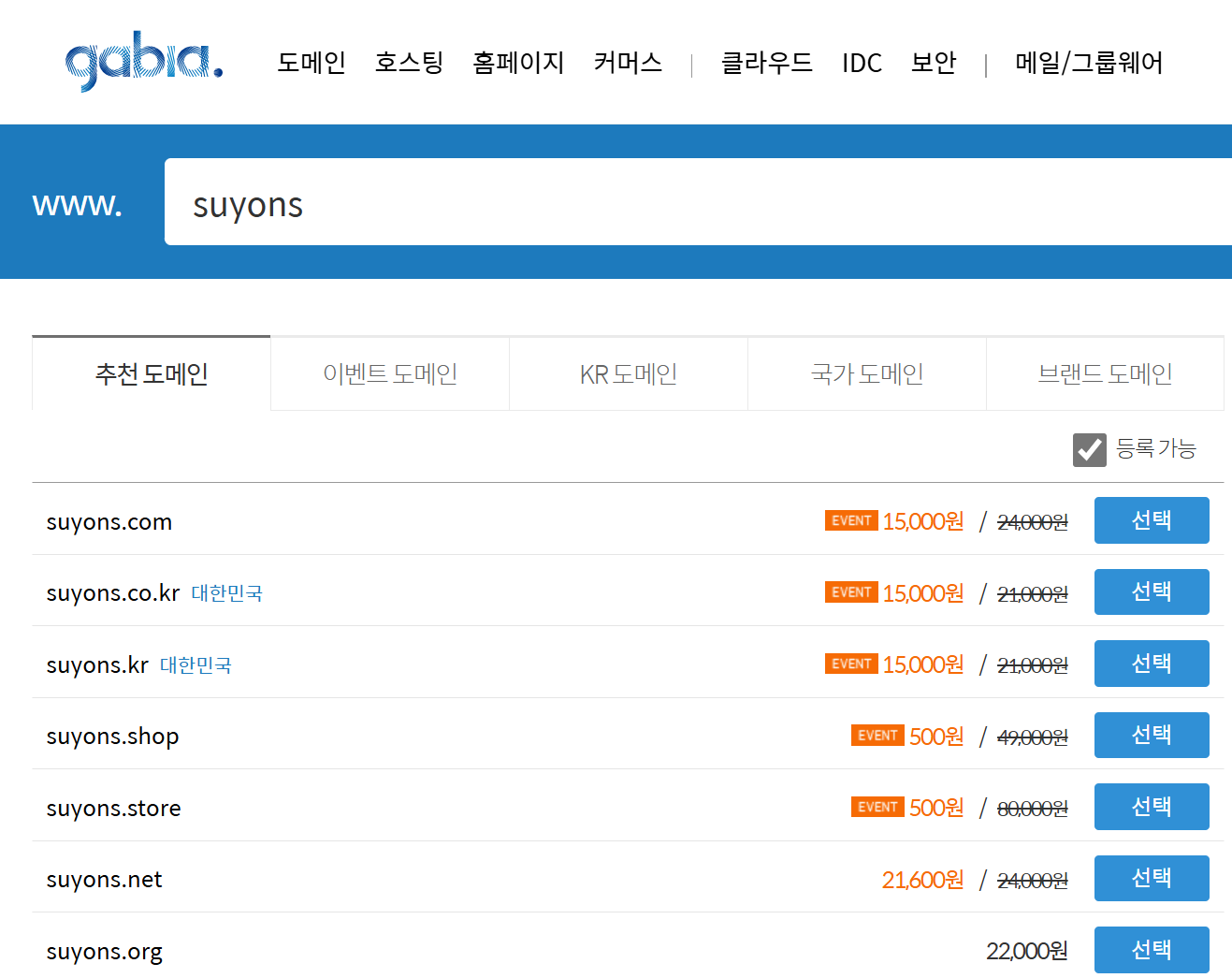Open the Gabia logo home link

(x=144, y=62)
